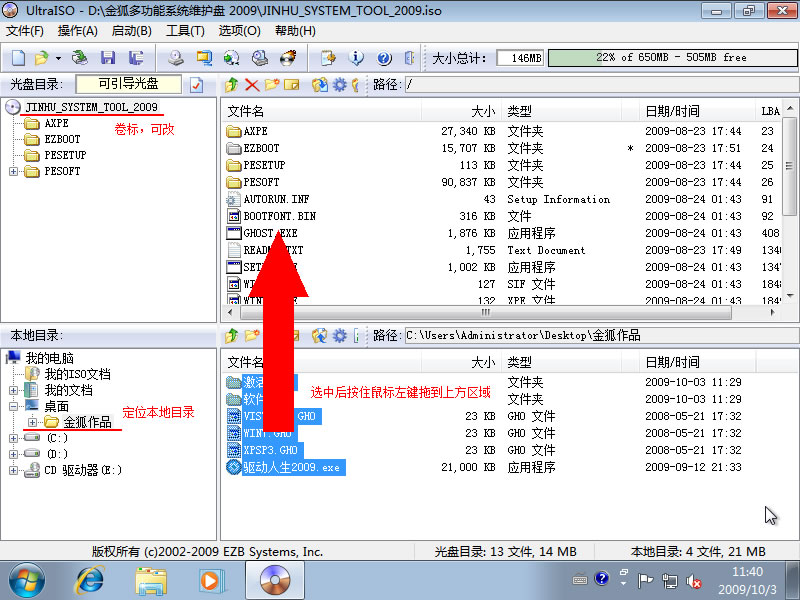Save the current ISO image
800x600 pixels.
[x=108, y=57]
